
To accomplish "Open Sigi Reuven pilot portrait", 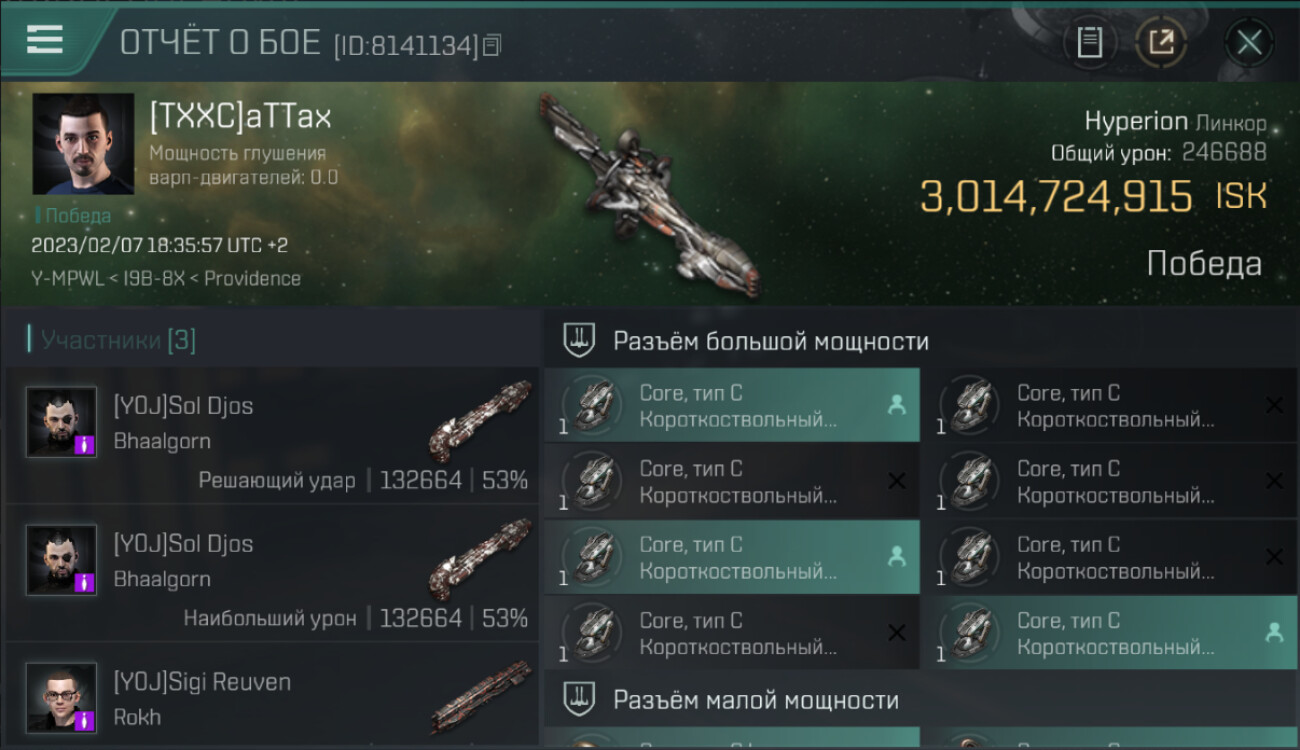I will coord(62,697).
